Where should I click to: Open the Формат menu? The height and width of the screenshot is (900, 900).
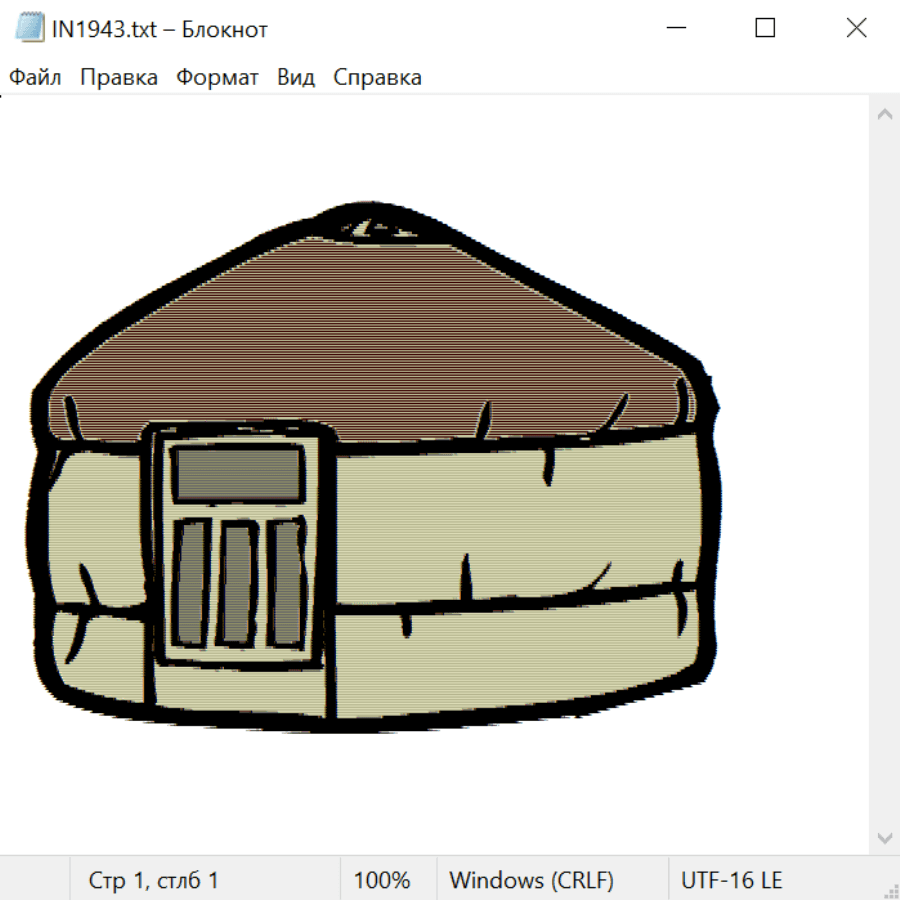point(217,78)
